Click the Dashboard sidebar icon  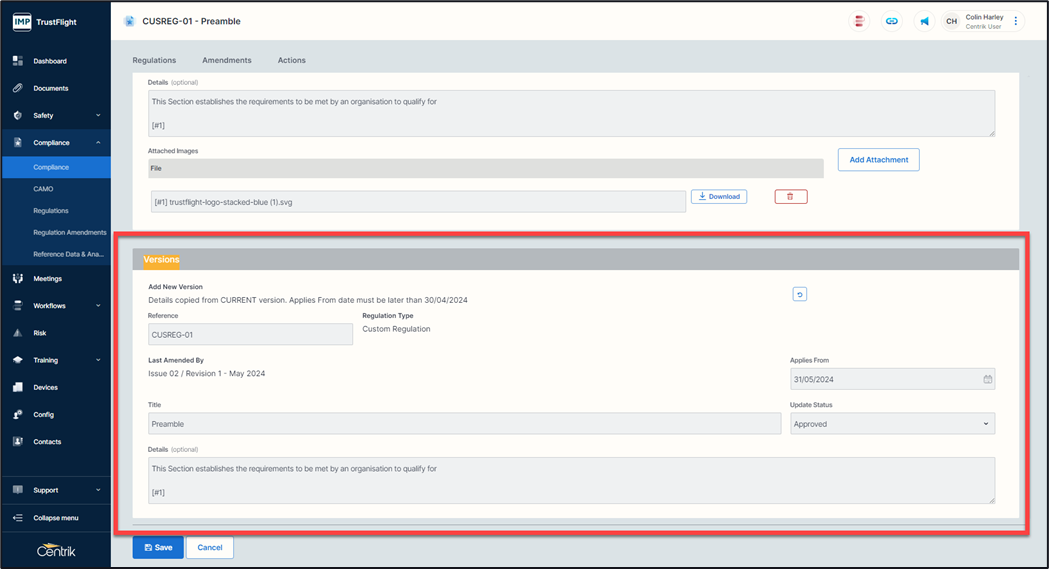point(18,61)
